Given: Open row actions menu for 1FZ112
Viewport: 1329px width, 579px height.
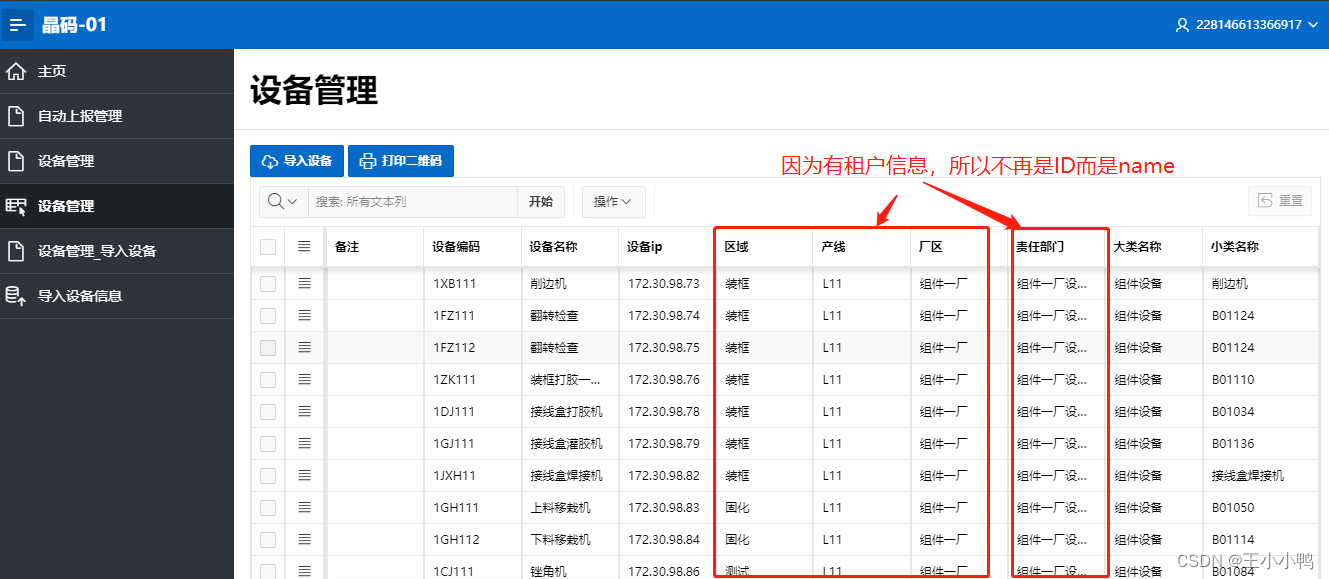Looking at the screenshot, I should coord(304,347).
